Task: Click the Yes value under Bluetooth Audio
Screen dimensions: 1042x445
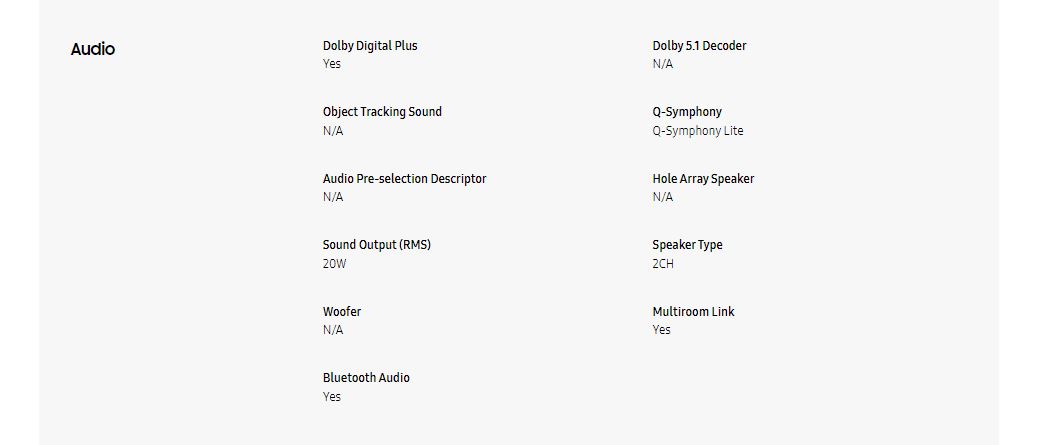Action: coord(332,397)
